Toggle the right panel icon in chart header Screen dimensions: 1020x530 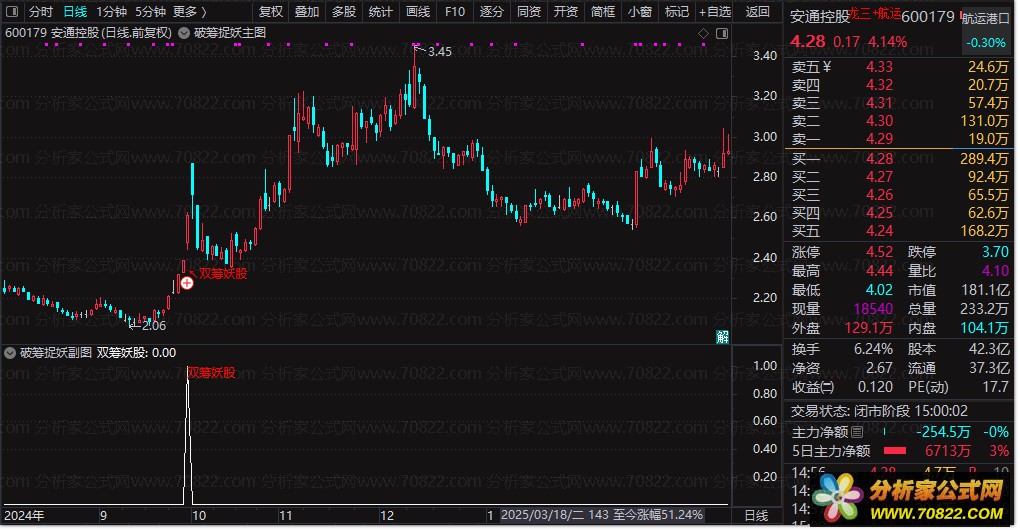pyautogui.click(x=722, y=33)
